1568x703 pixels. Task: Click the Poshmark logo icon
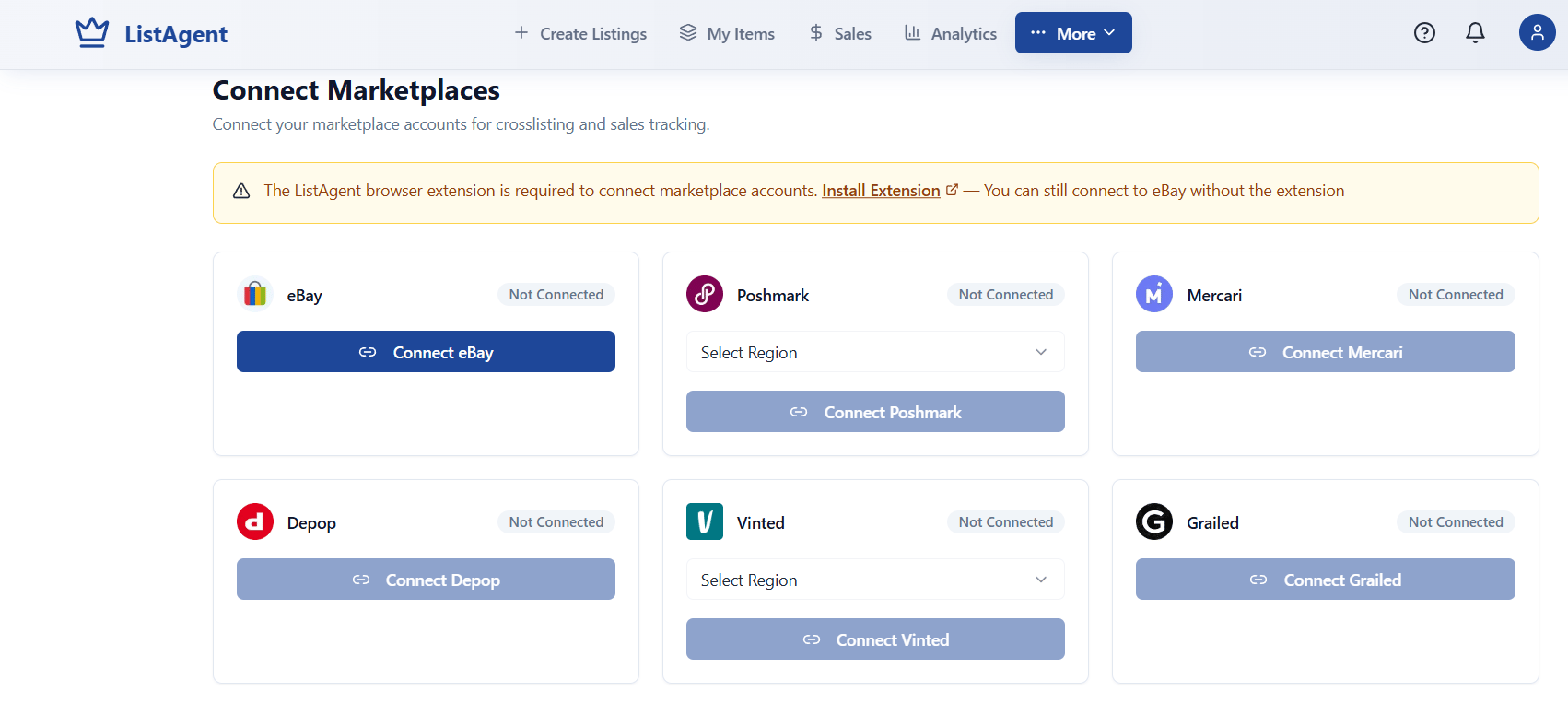point(705,294)
